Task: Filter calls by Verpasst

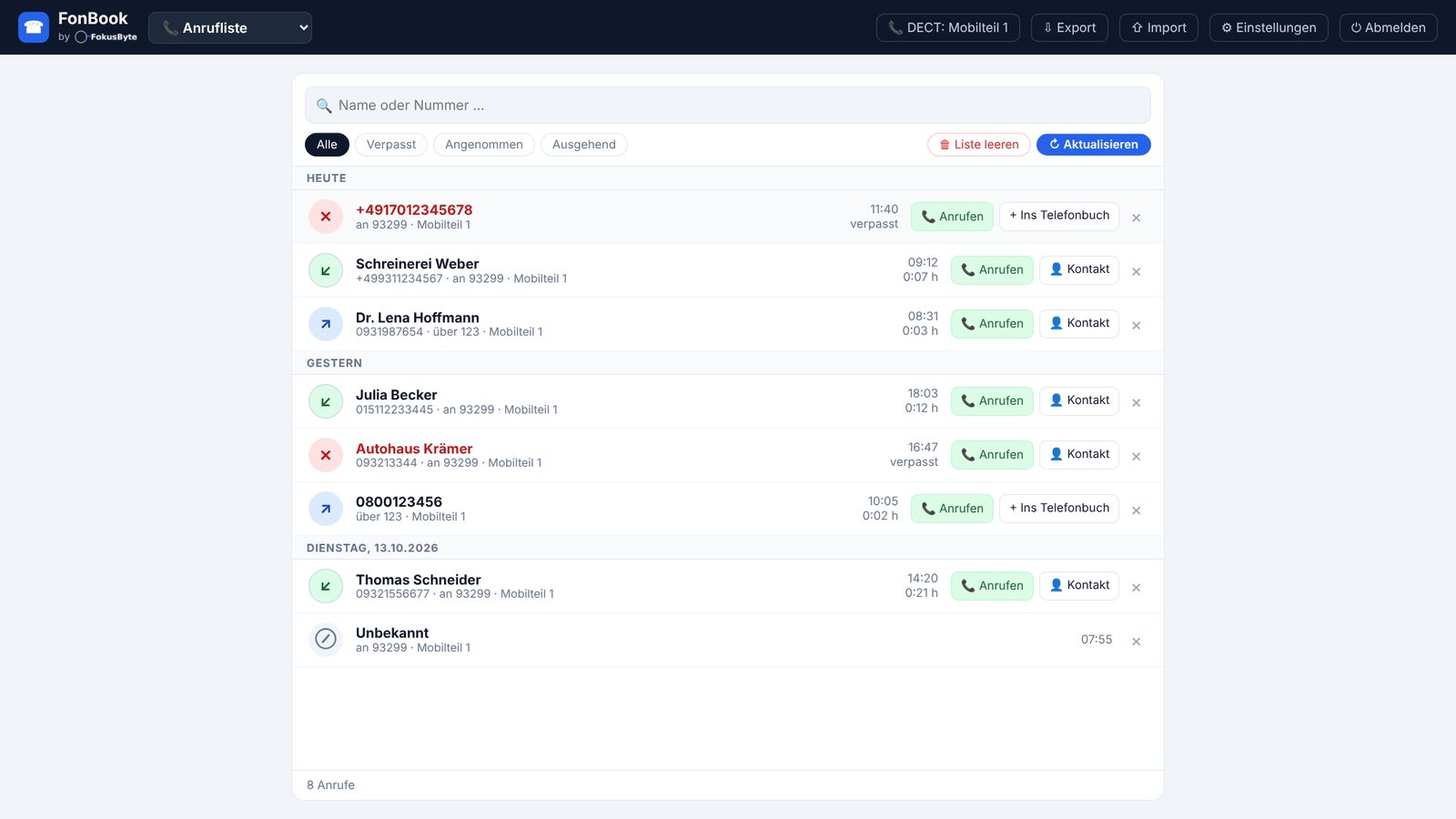Action: point(391,145)
